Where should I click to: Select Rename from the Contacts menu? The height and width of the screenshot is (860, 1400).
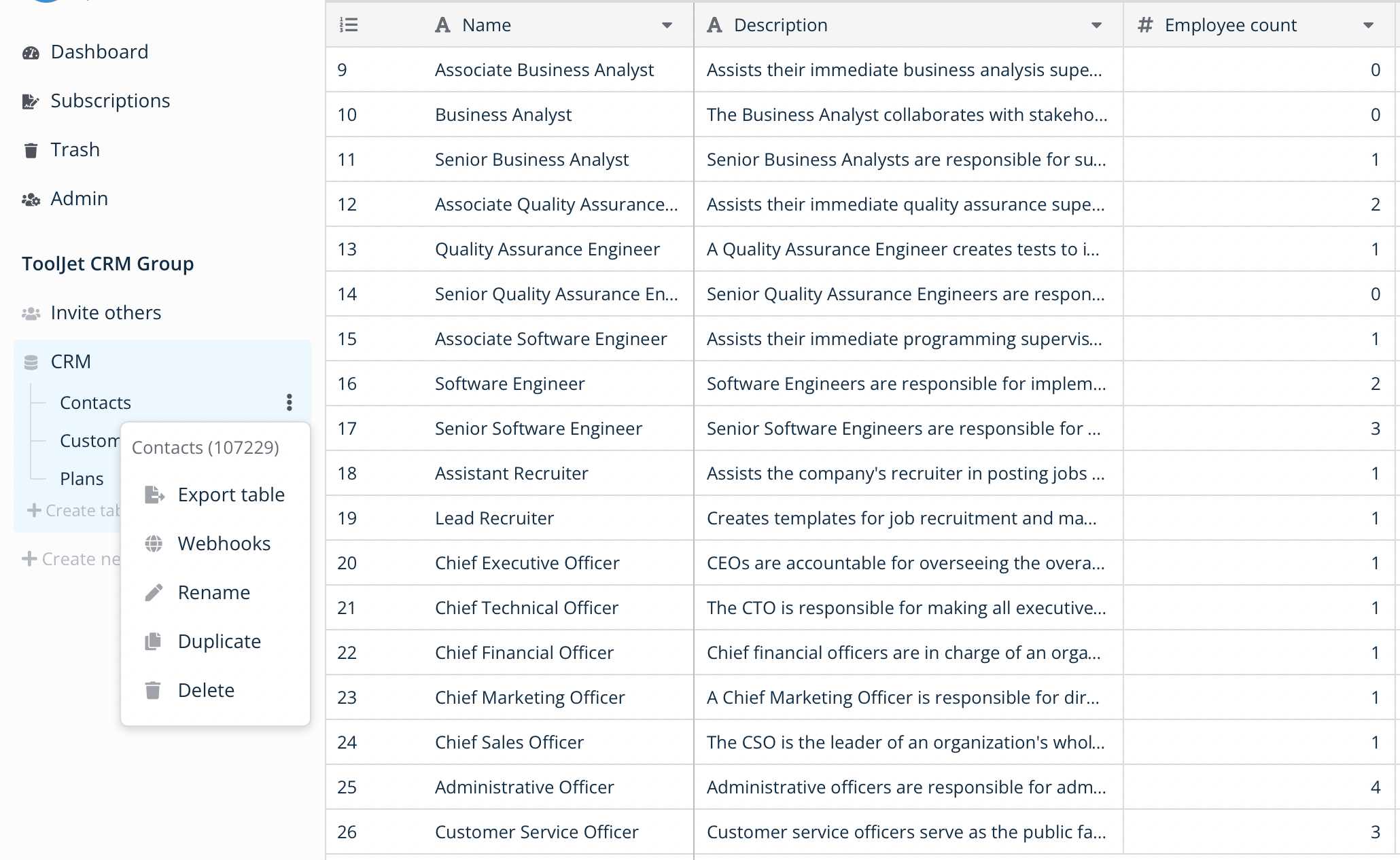coord(213,593)
